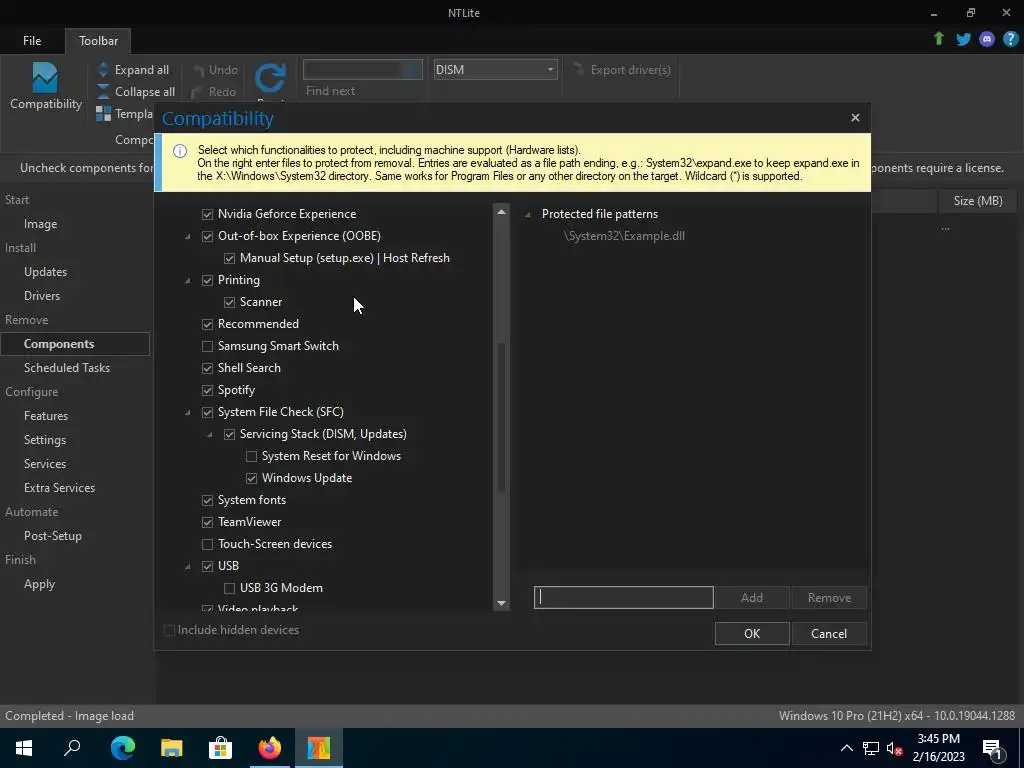Click the Compatibility toolbar icon
The width and height of the screenshot is (1024, 768).
point(45,78)
